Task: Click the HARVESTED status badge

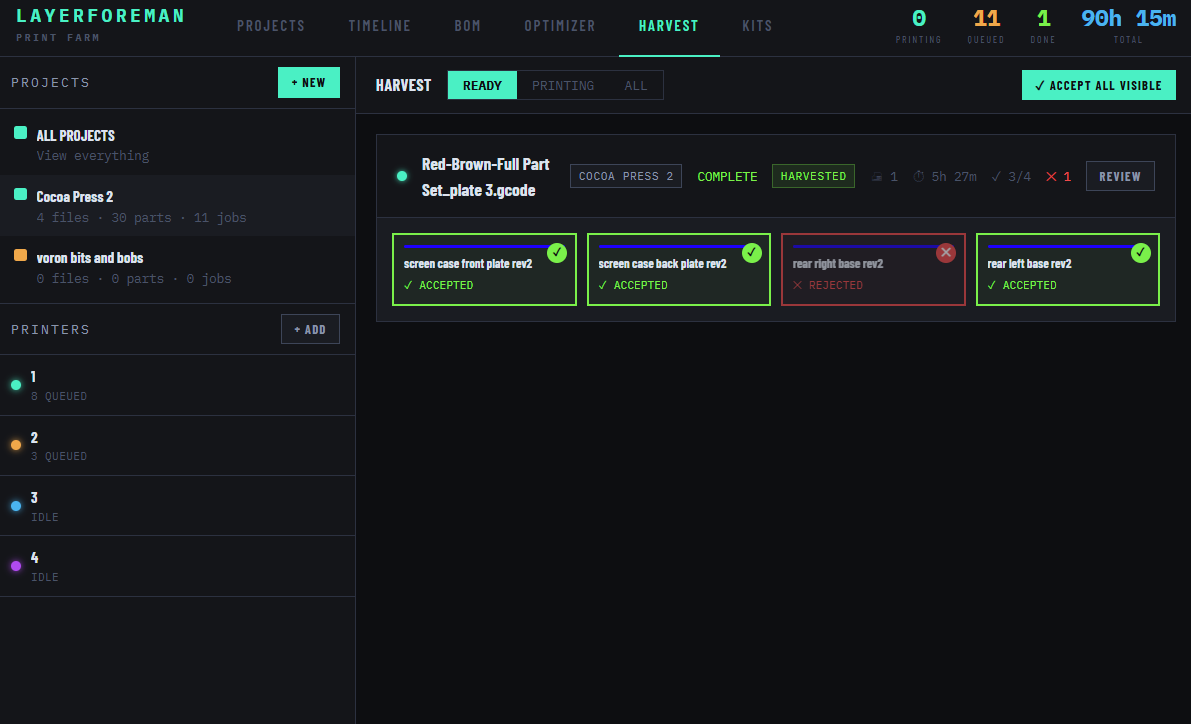Action: click(813, 176)
